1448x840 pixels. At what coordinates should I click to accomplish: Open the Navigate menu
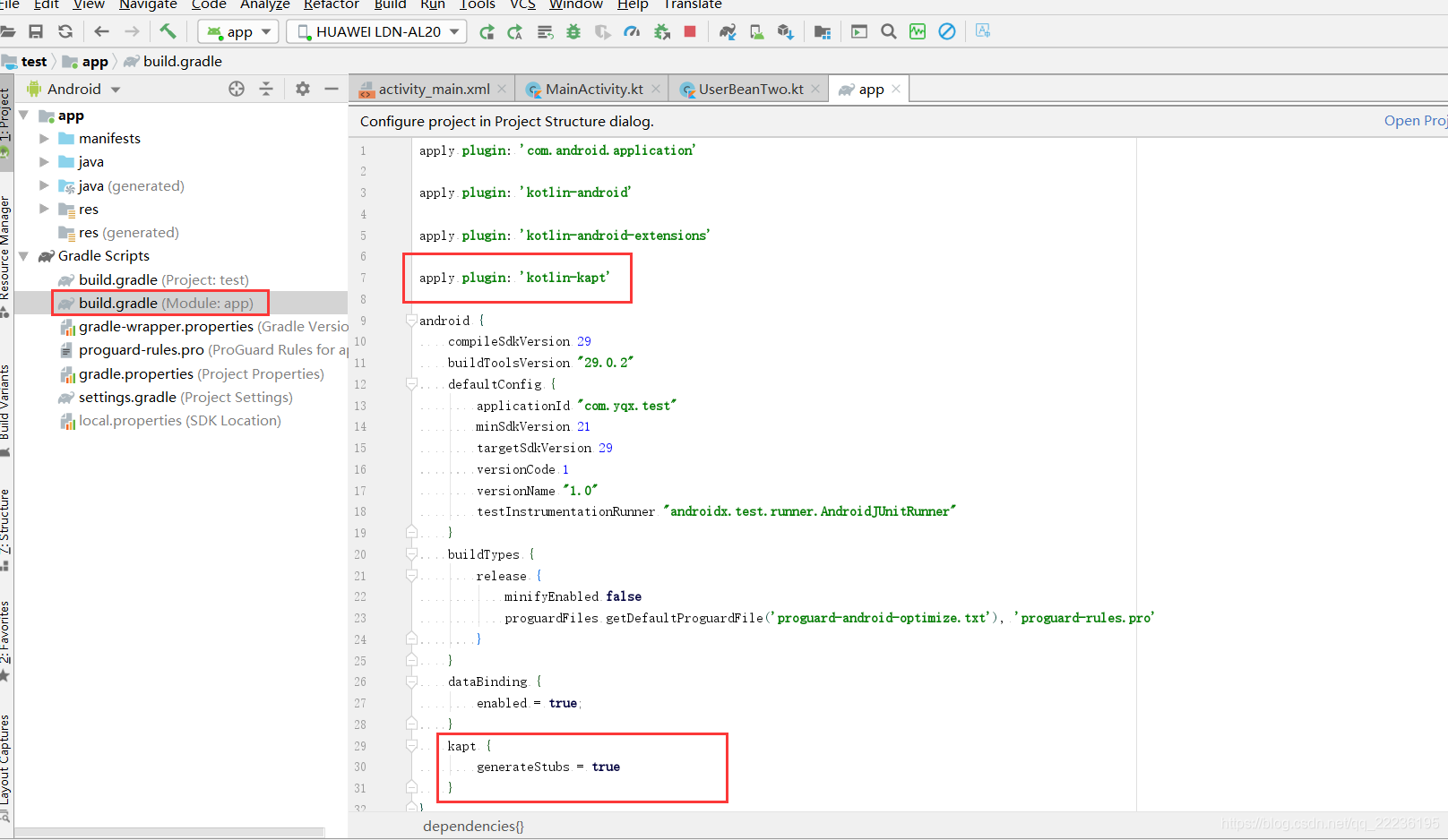tap(148, 4)
